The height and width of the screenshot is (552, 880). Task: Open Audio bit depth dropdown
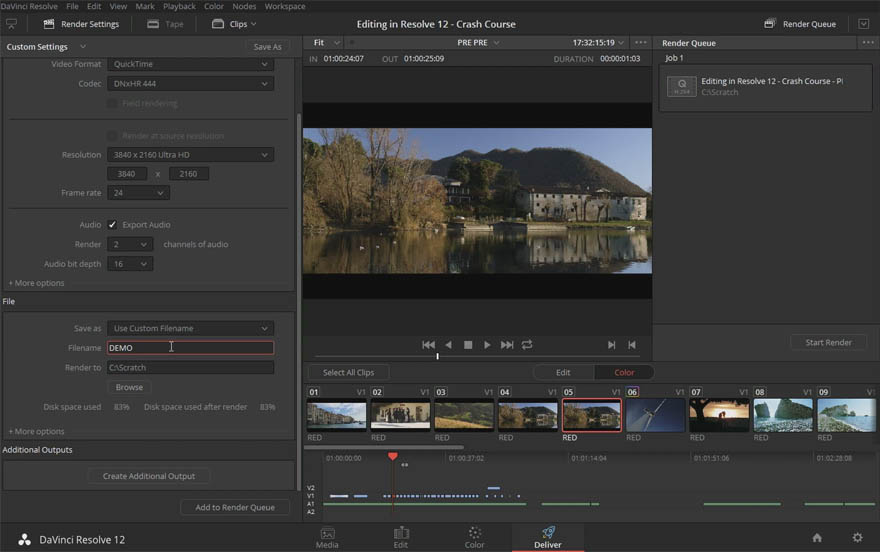pos(130,264)
